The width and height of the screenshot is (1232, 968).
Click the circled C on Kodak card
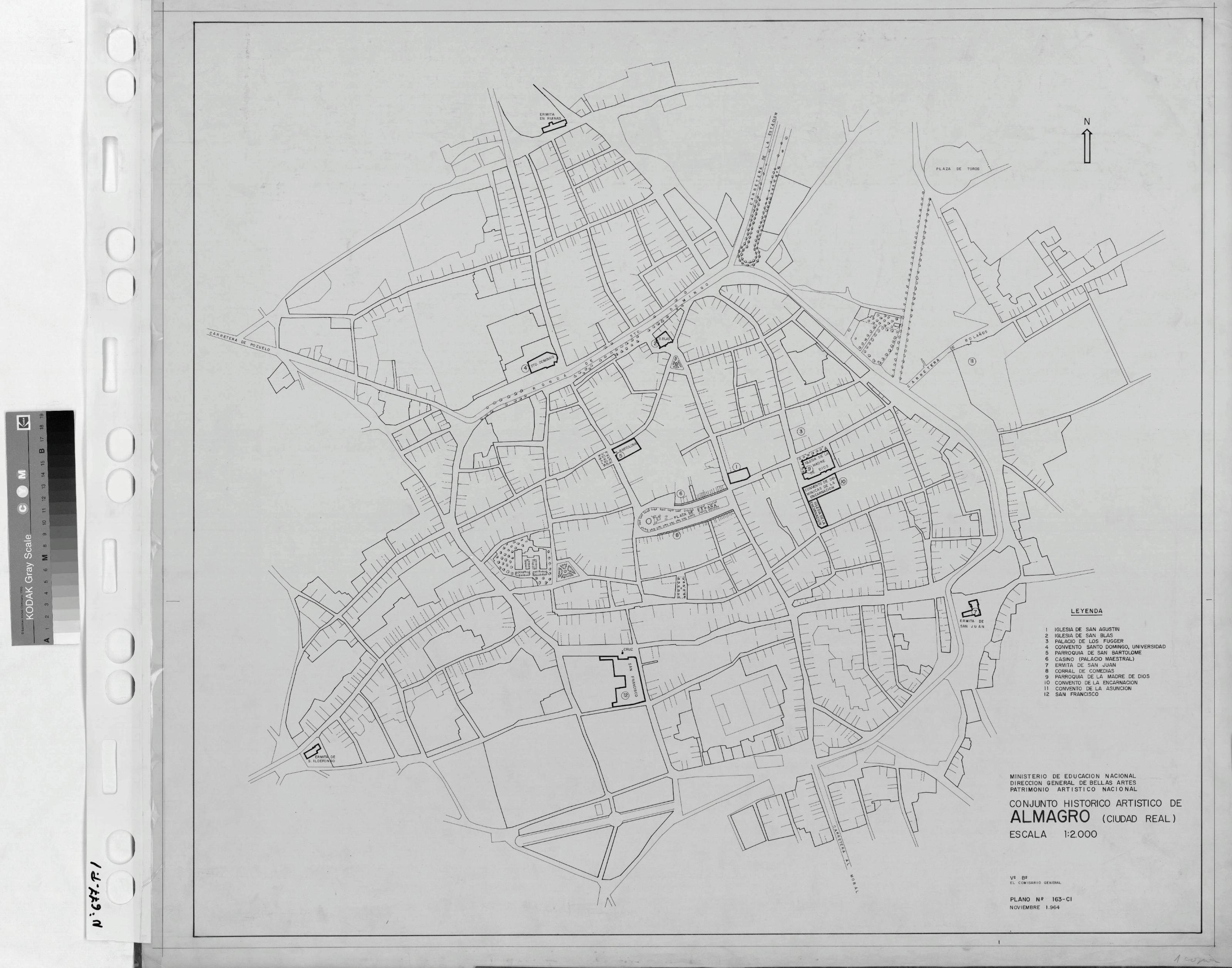point(23,508)
